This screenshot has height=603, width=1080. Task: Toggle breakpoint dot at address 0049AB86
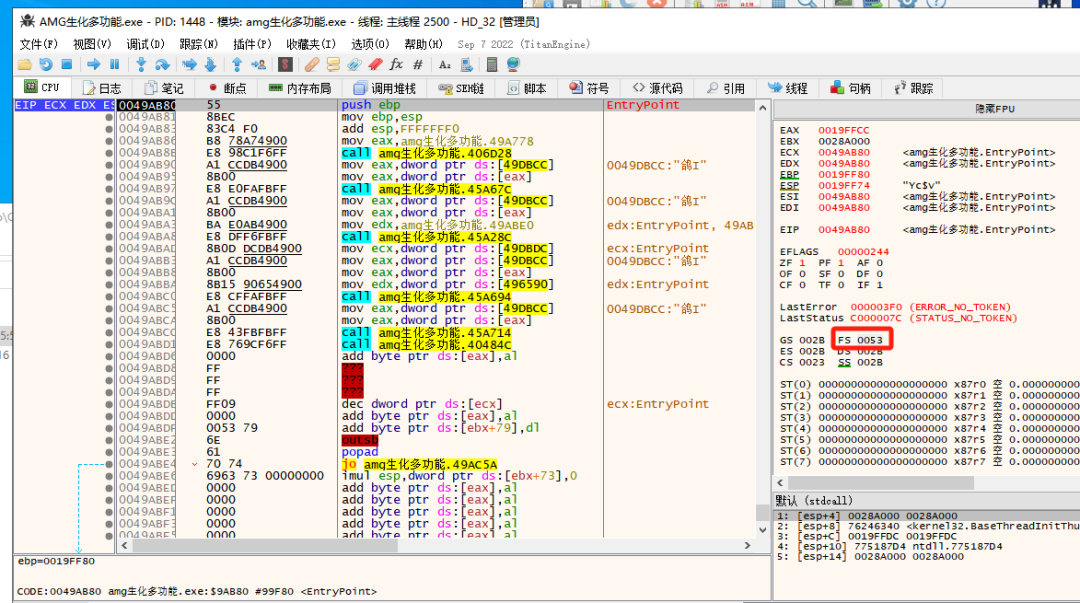coord(109,141)
